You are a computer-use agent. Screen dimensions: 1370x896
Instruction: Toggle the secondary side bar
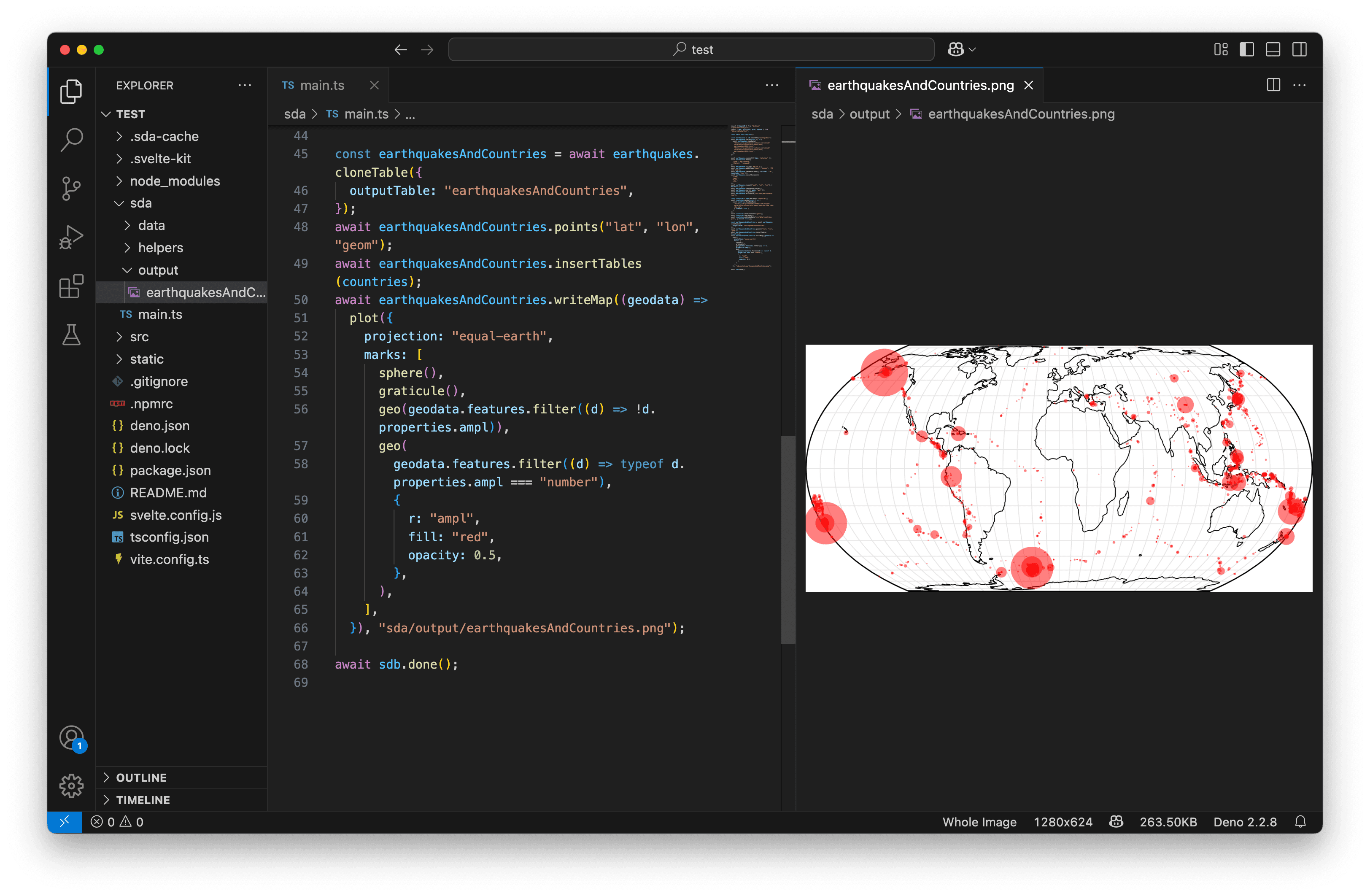[x=1299, y=49]
